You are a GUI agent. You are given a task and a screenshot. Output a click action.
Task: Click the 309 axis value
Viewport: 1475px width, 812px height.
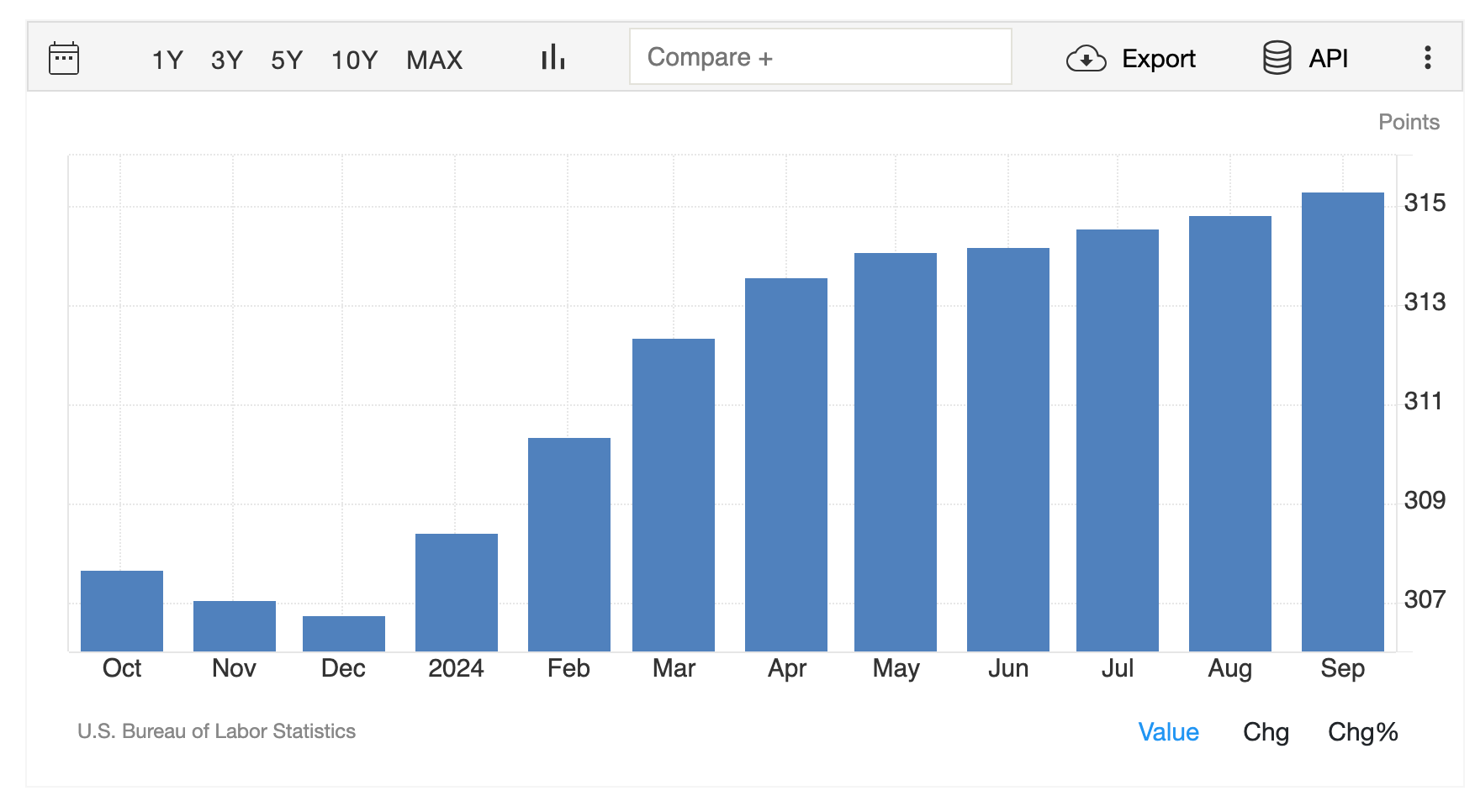[x=1425, y=500]
